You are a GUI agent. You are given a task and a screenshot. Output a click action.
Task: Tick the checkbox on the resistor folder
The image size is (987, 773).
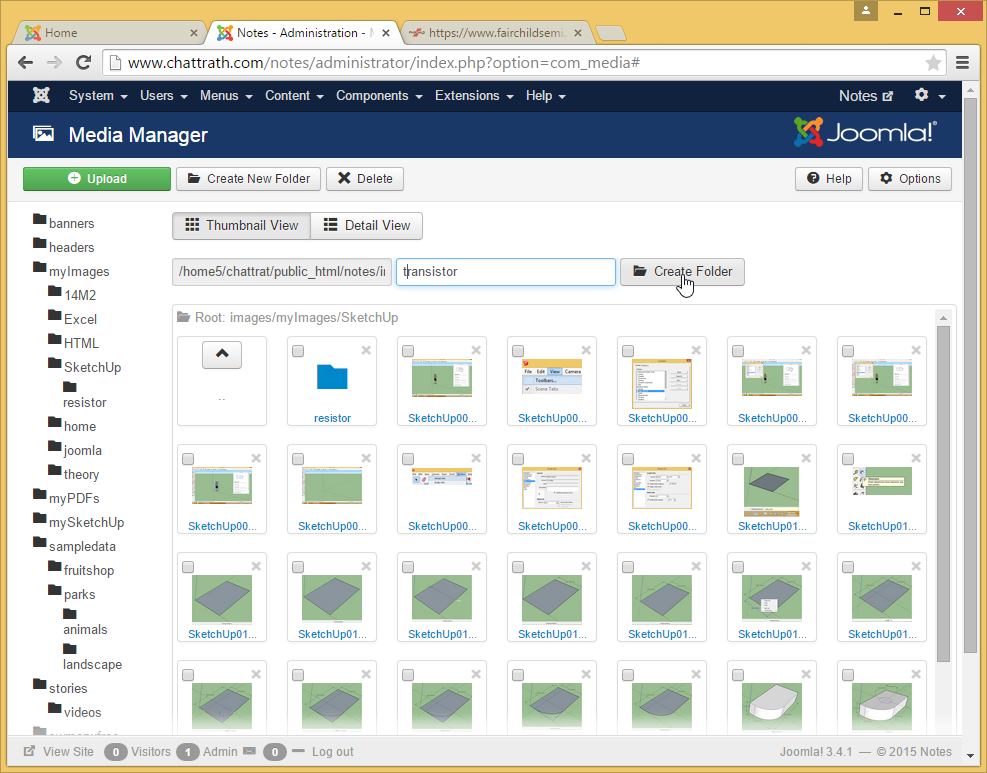[298, 351]
